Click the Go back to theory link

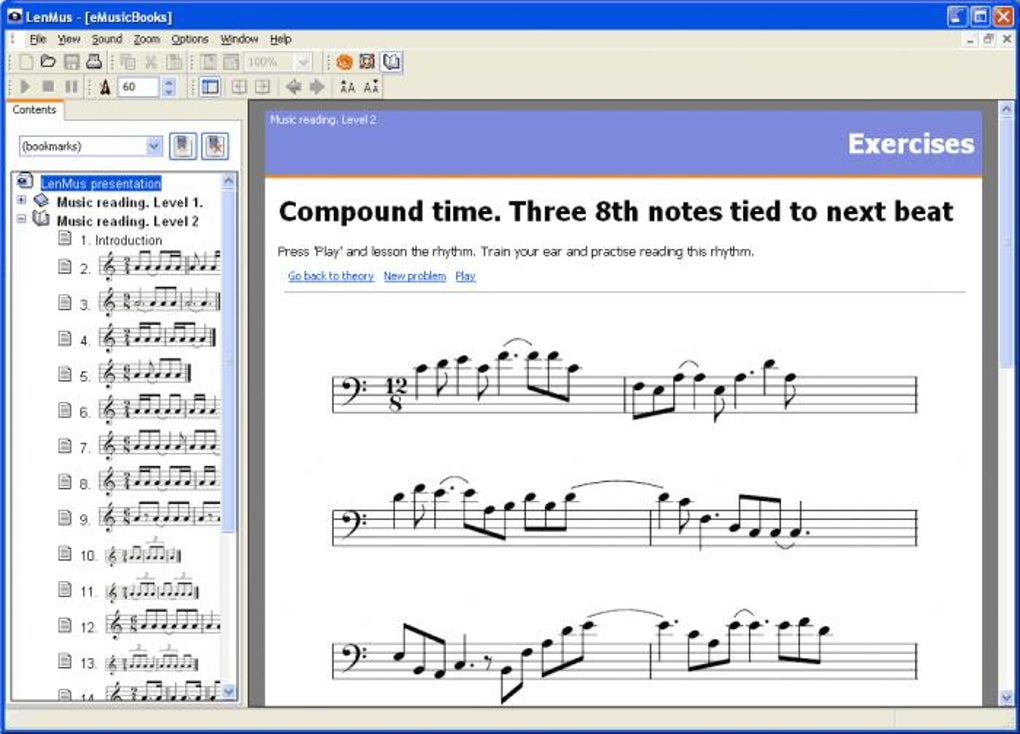click(330, 276)
